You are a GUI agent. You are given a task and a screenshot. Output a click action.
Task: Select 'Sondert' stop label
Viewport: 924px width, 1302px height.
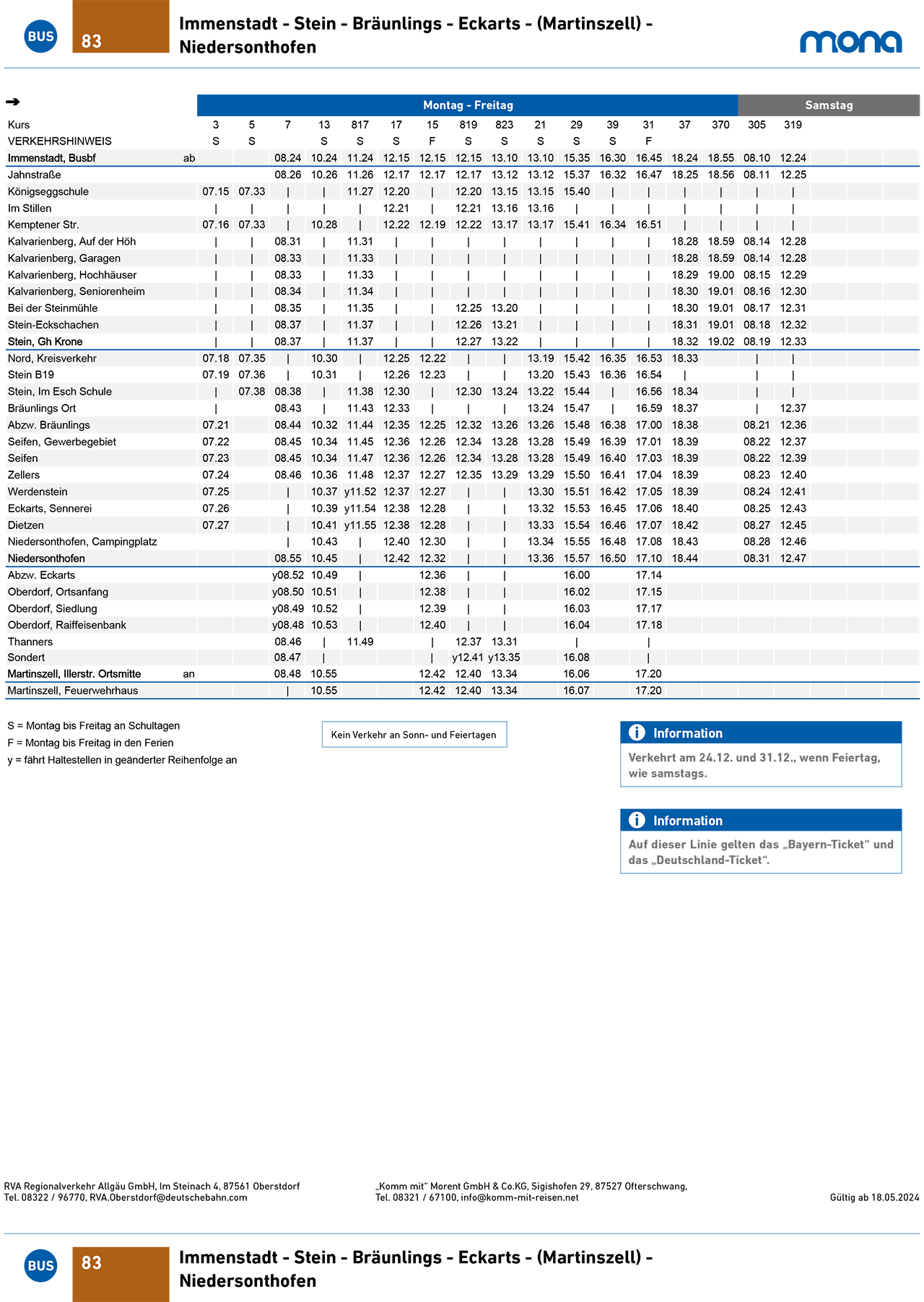pos(26,657)
